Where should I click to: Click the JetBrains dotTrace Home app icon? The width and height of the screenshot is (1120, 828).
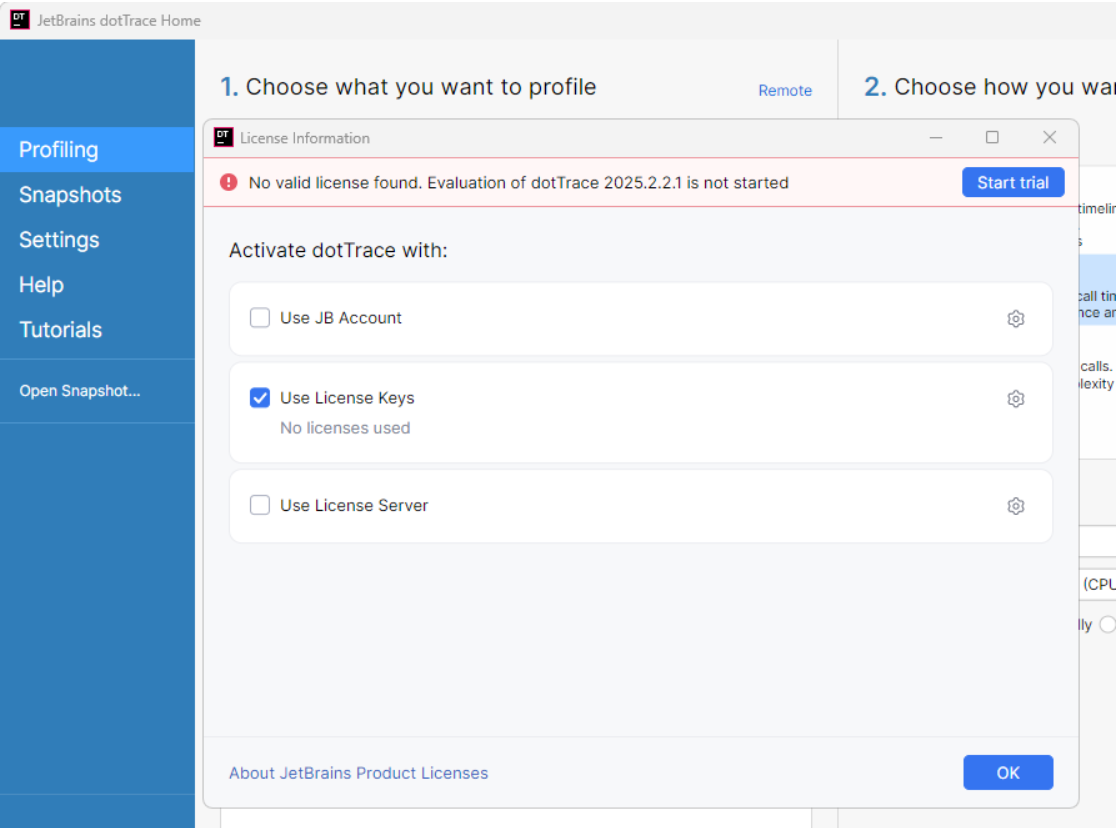(x=20, y=20)
